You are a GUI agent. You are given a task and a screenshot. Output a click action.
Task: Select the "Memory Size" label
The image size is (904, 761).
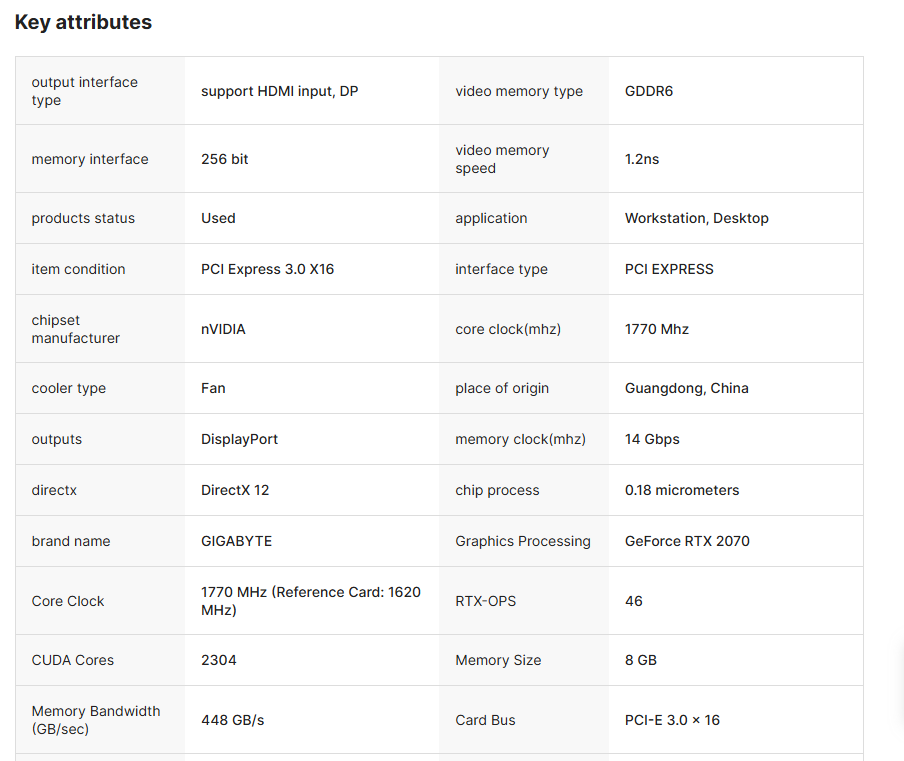click(498, 661)
